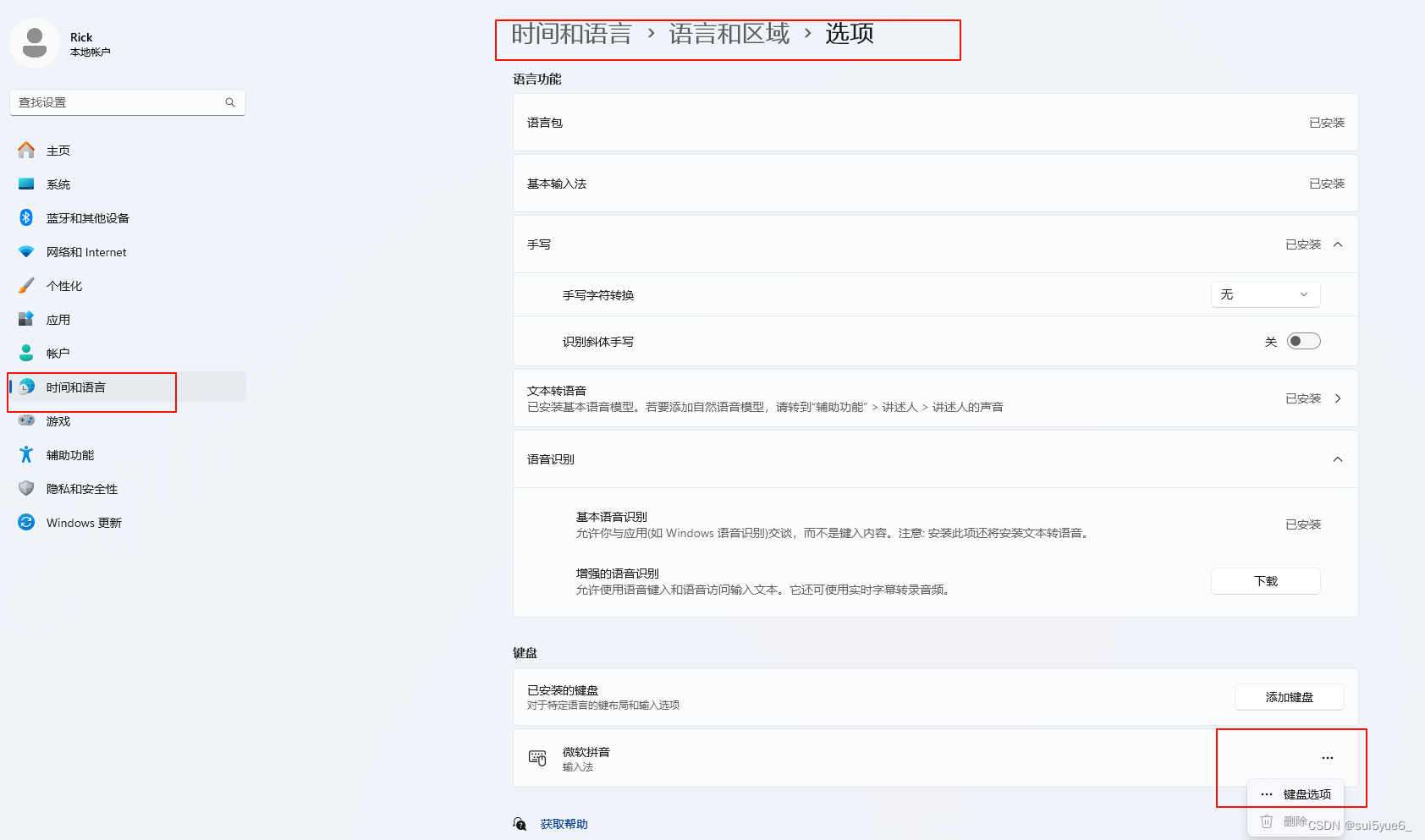The width and height of the screenshot is (1425, 840).
Task: Click the 获取帮助 headset icon
Action: 520,824
